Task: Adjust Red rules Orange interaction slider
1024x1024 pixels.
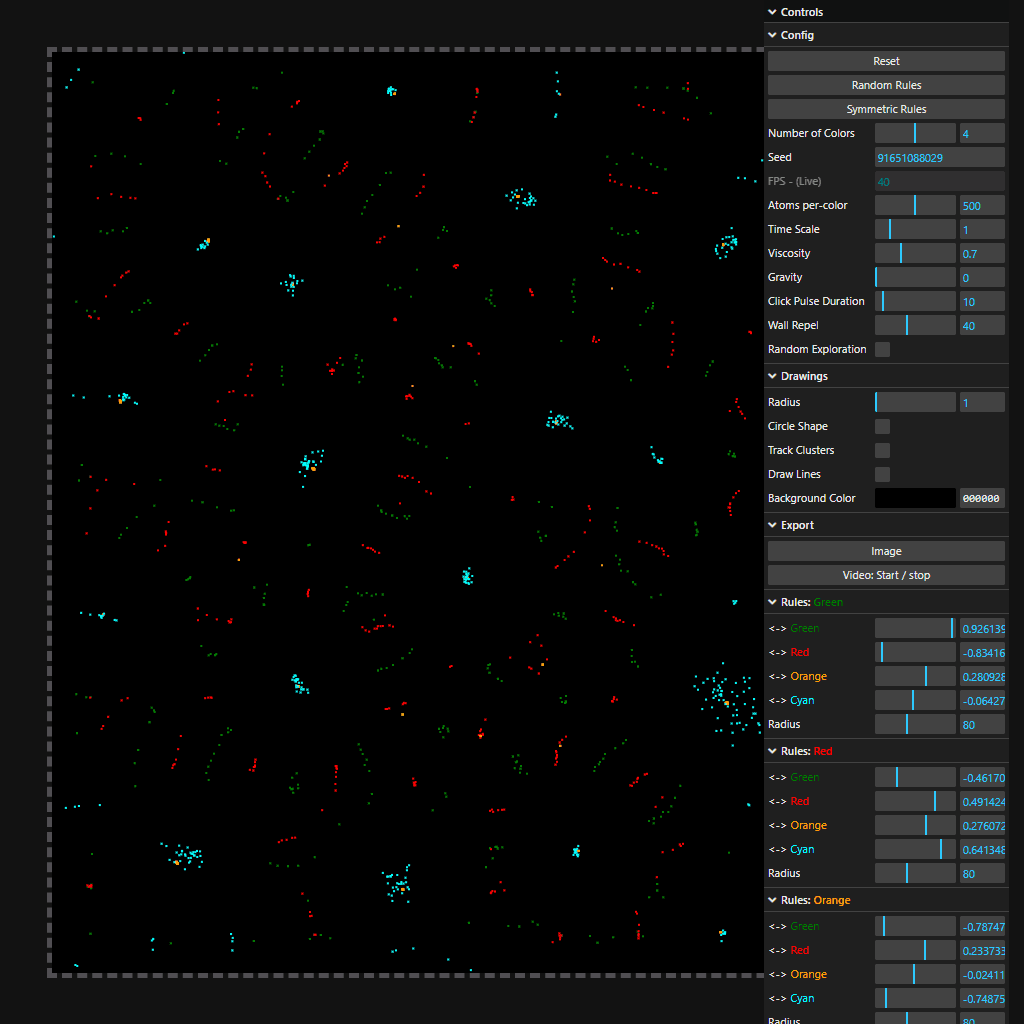Action: (915, 825)
